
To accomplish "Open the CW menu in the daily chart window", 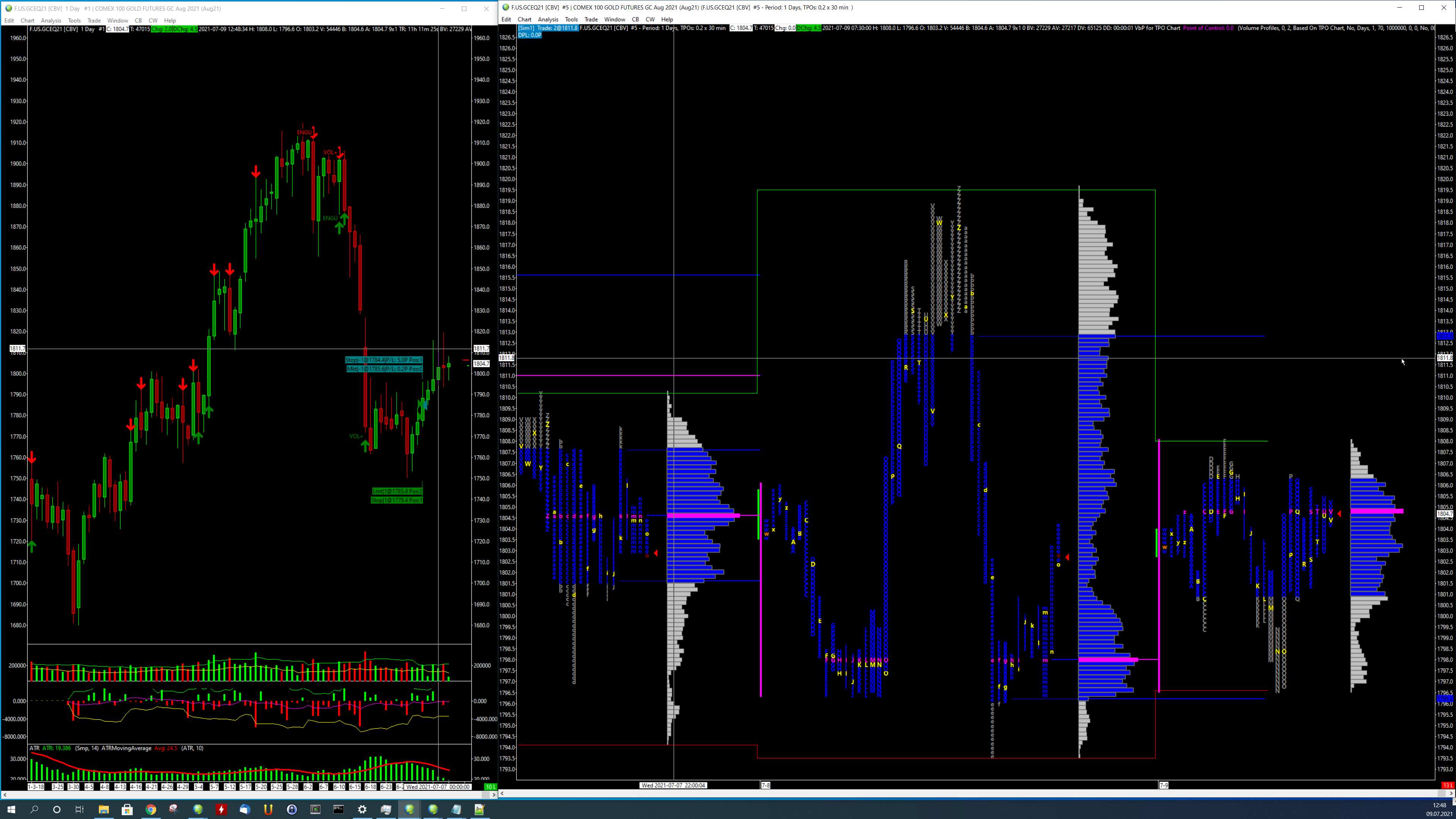I will [152, 20].
